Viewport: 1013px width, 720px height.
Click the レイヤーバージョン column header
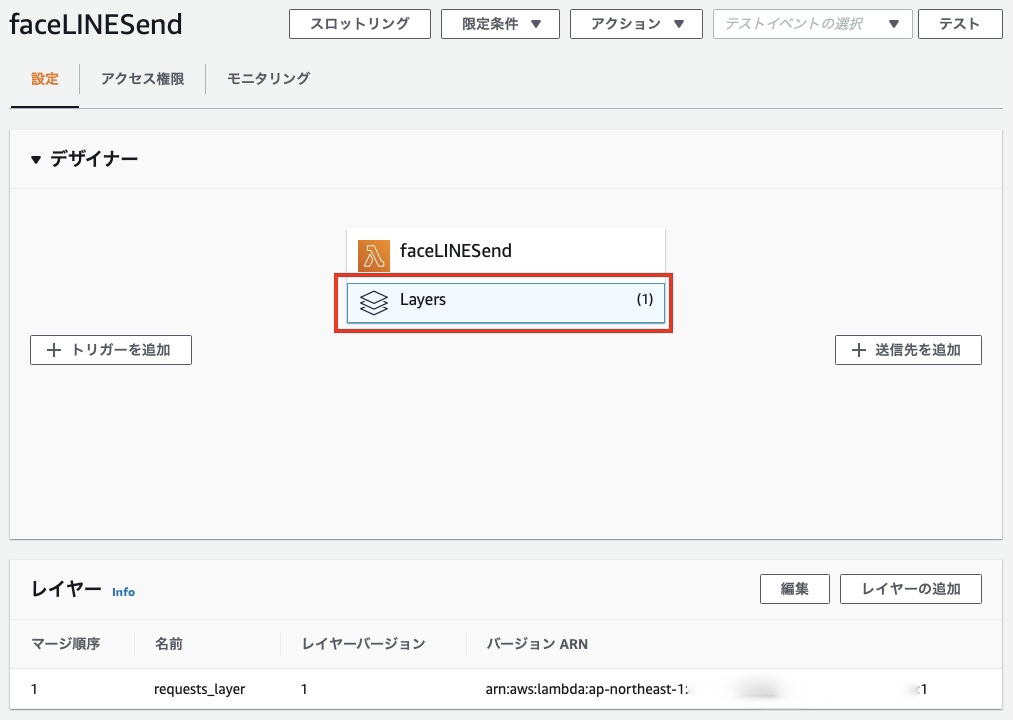(363, 644)
